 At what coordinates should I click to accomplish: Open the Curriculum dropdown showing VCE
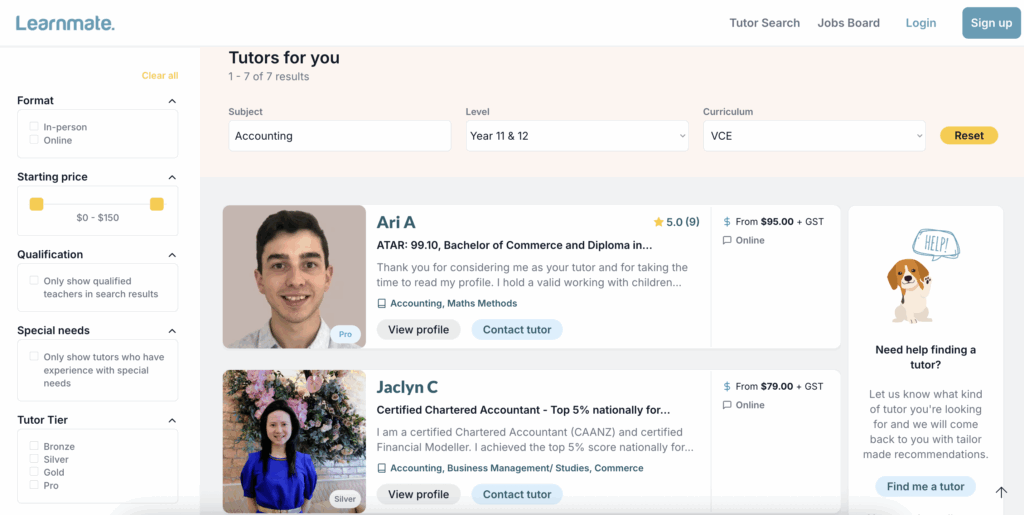click(x=814, y=136)
